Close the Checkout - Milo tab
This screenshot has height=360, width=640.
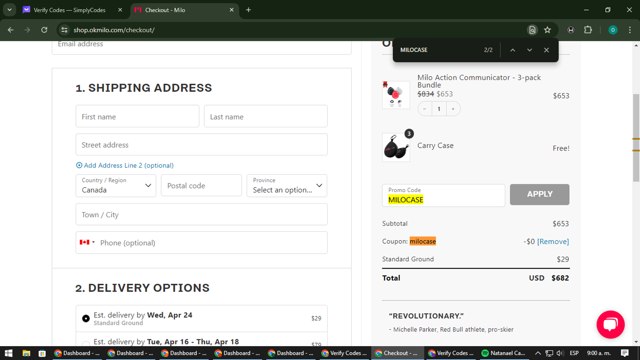click(231, 10)
